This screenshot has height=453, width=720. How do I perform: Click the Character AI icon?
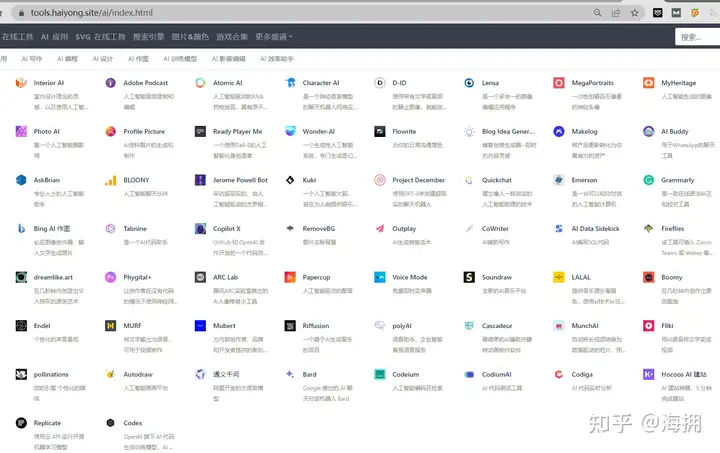pos(290,83)
